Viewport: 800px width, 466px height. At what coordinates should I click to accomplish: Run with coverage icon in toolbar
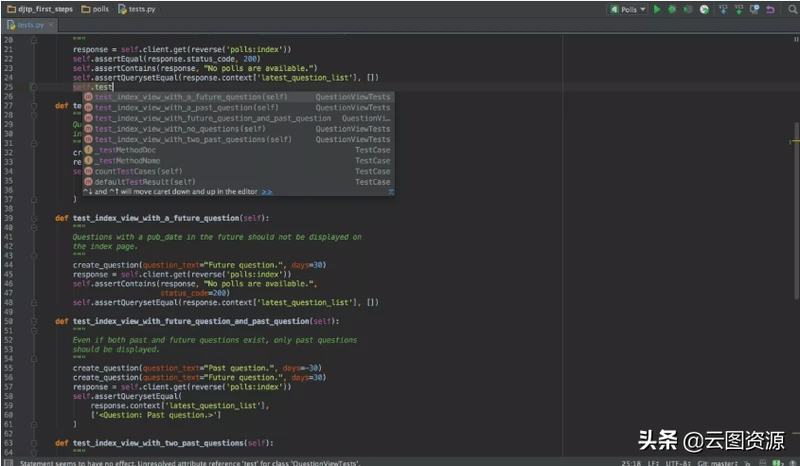688,9
